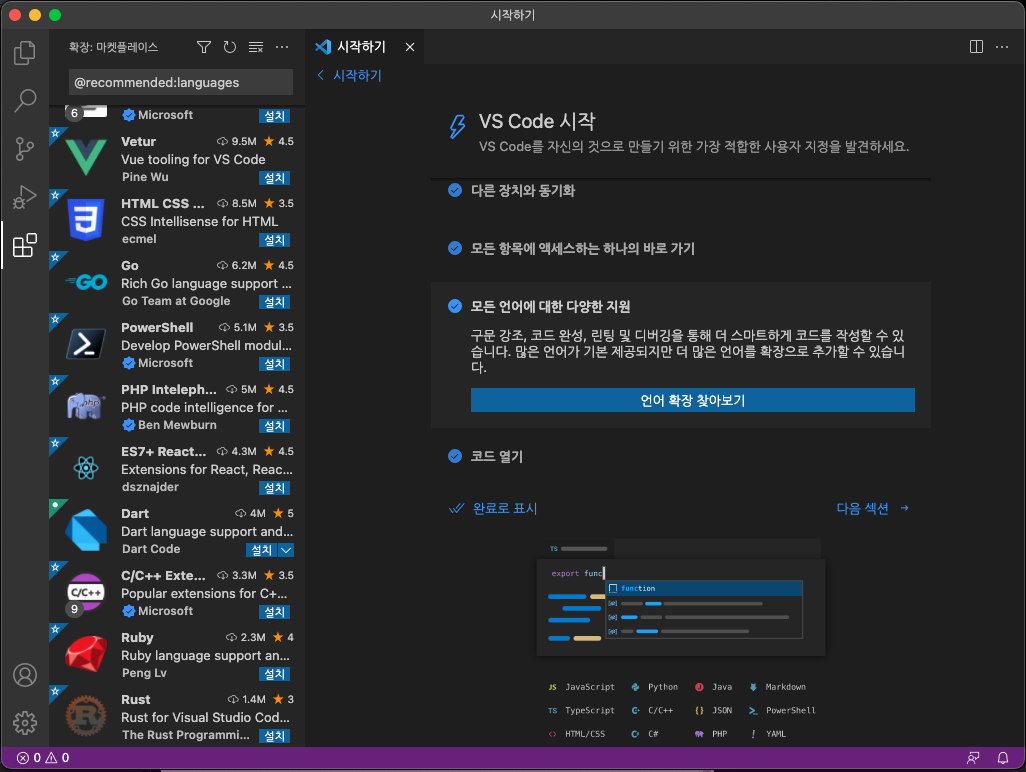Open Run and Debug view
The height and width of the screenshot is (772, 1026).
[x=25, y=197]
